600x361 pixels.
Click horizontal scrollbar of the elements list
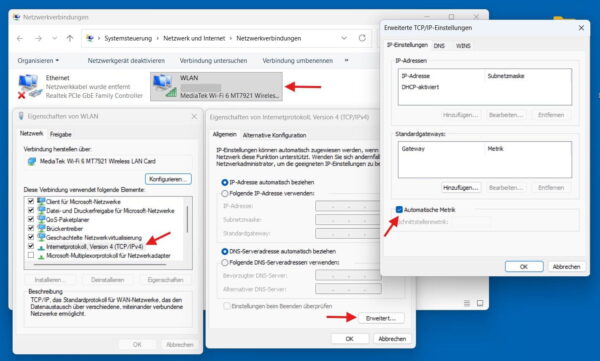click(x=100, y=264)
